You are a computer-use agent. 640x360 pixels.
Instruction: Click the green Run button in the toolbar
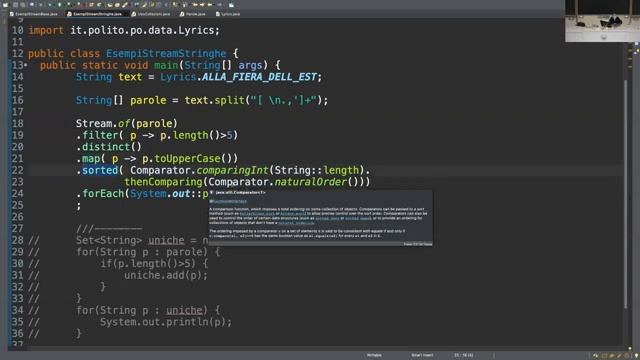click(x=60, y=5)
